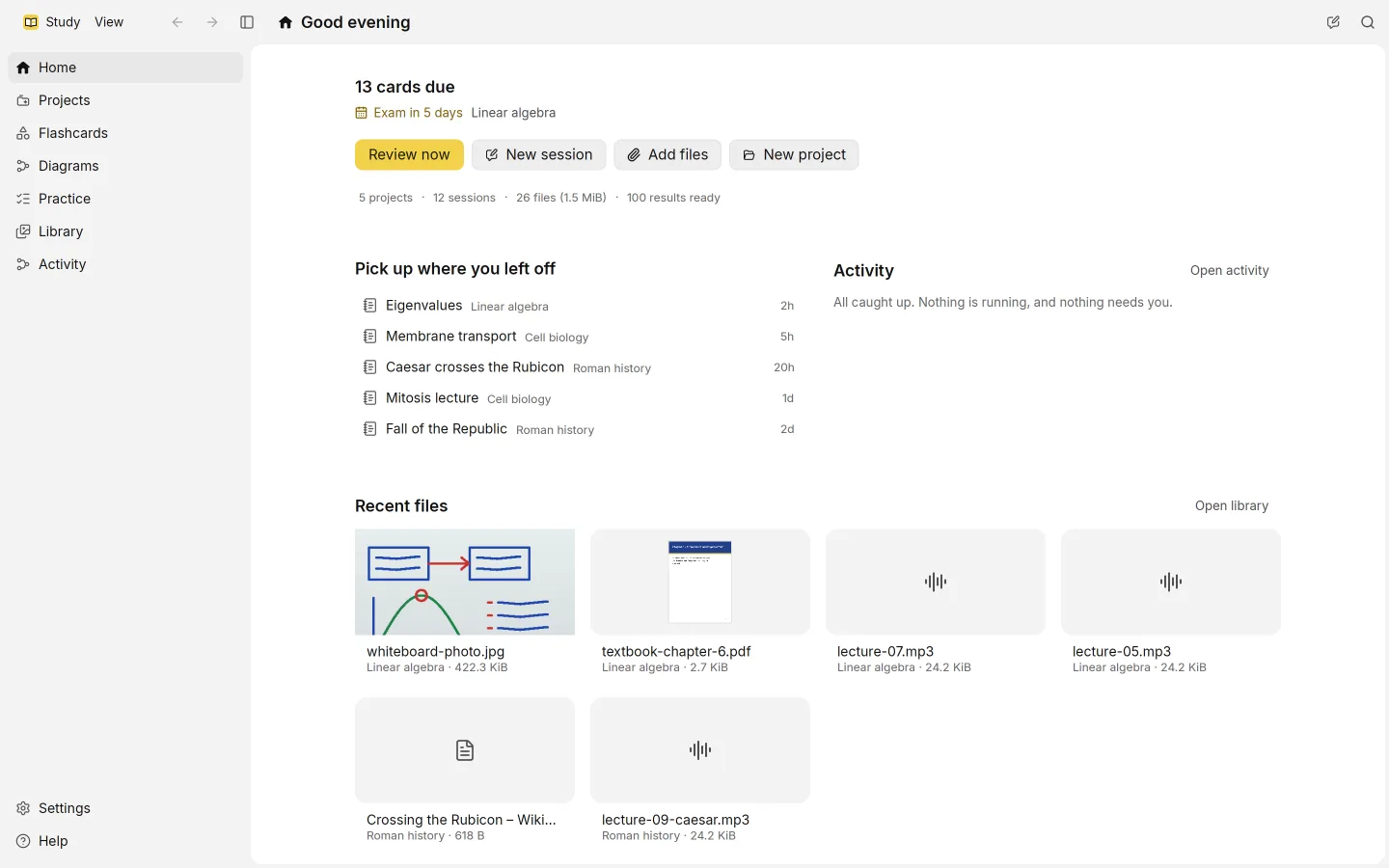Open Projects in the sidebar
This screenshot has height=868, width=1389.
click(125, 100)
